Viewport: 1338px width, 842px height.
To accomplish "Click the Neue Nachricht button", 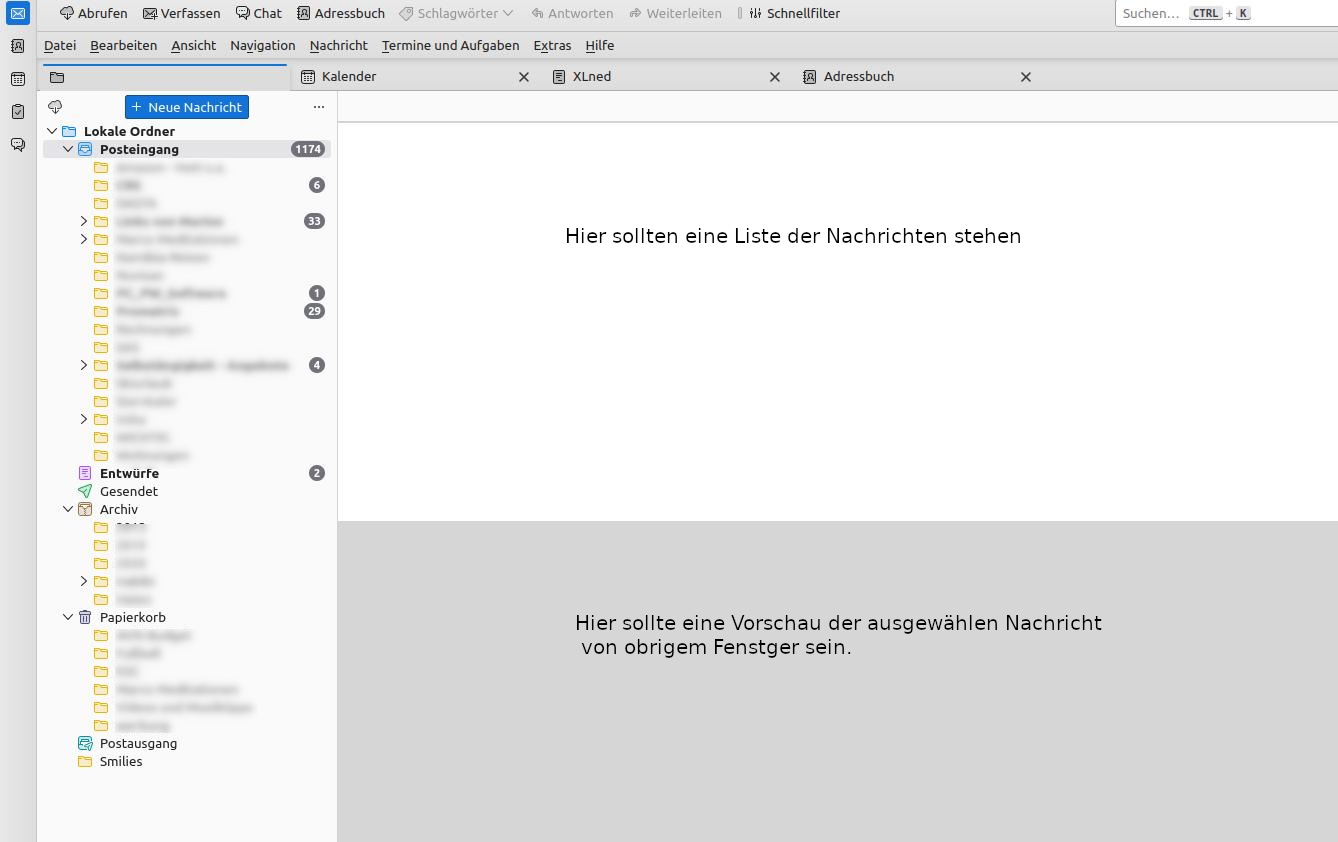I will tap(187, 107).
